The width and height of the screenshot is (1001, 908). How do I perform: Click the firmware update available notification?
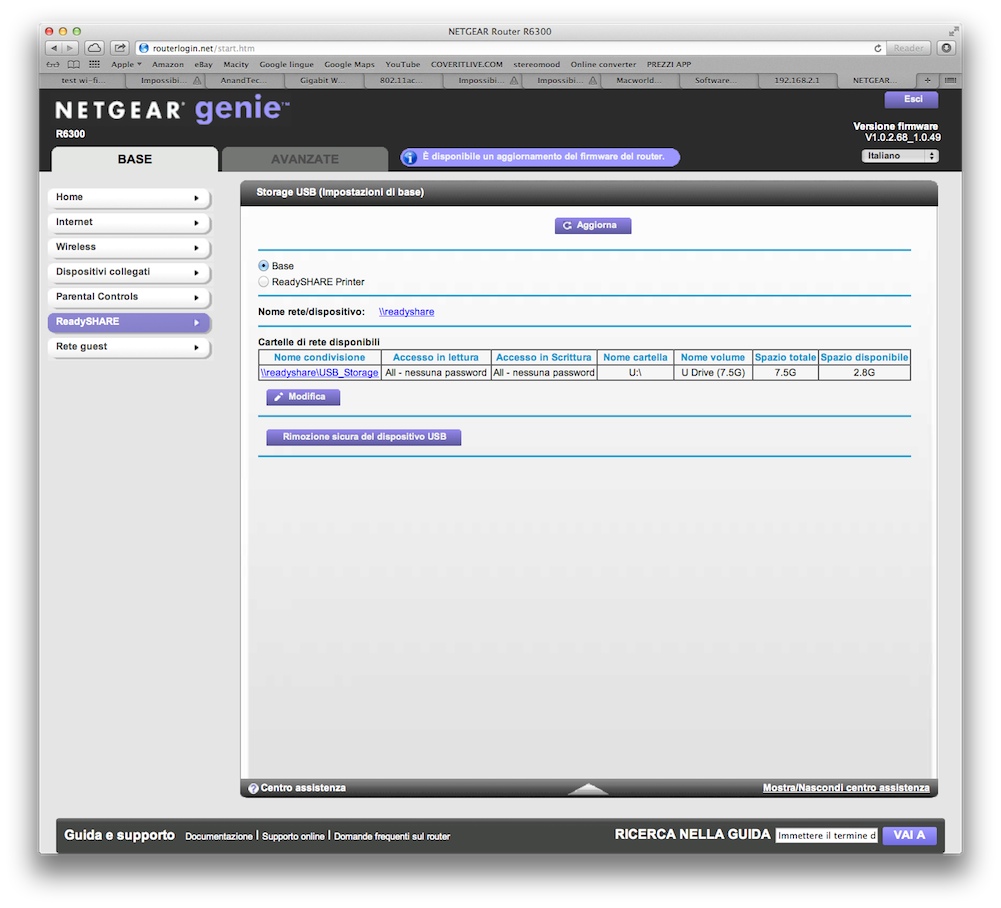click(x=540, y=157)
